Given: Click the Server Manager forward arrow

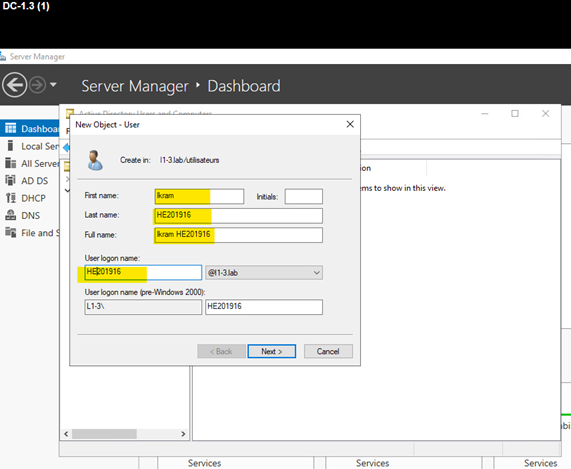Looking at the screenshot, I should click(x=38, y=85).
